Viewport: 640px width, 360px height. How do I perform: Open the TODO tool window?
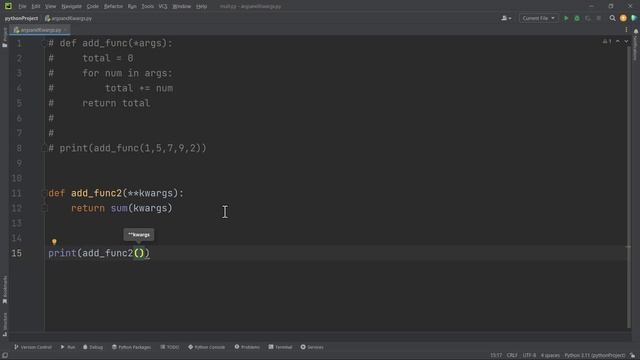pos(170,347)
